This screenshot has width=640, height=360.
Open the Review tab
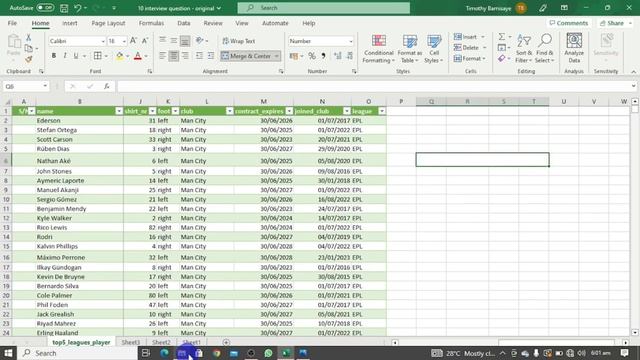(213, 23)
